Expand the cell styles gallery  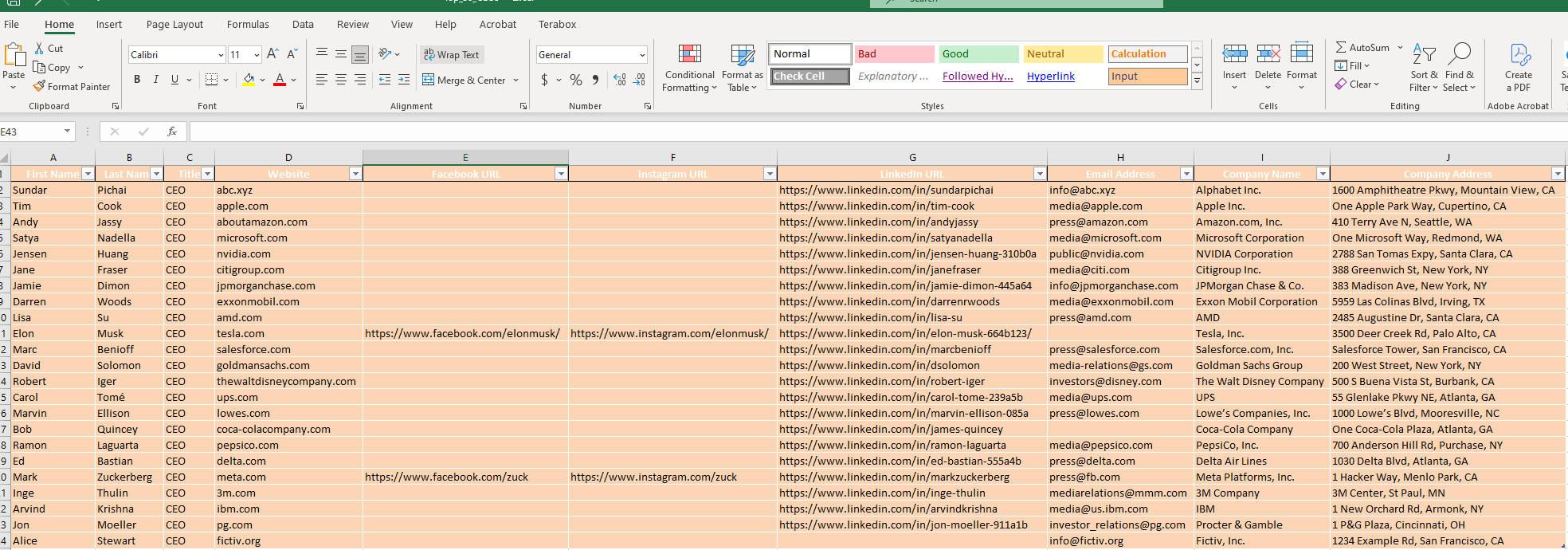point(1197,81)
